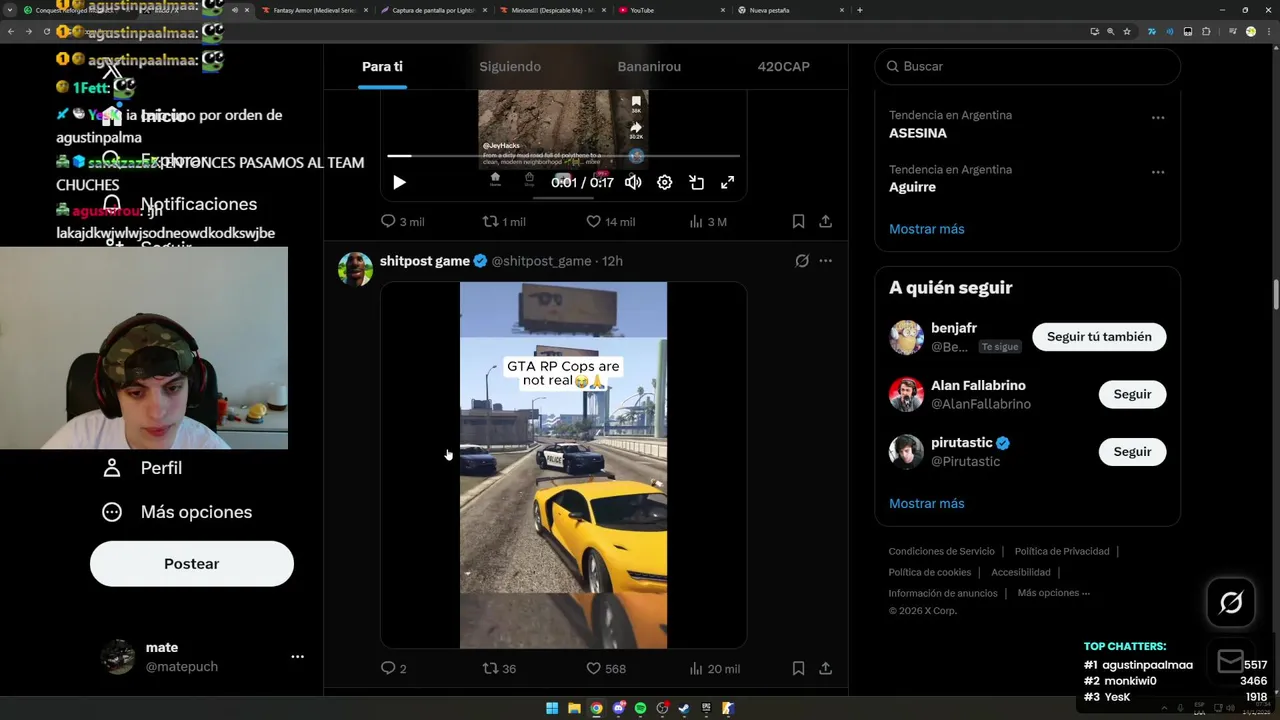
Task: Open a new browser tab with plus
Action: (x=860, y=10)
